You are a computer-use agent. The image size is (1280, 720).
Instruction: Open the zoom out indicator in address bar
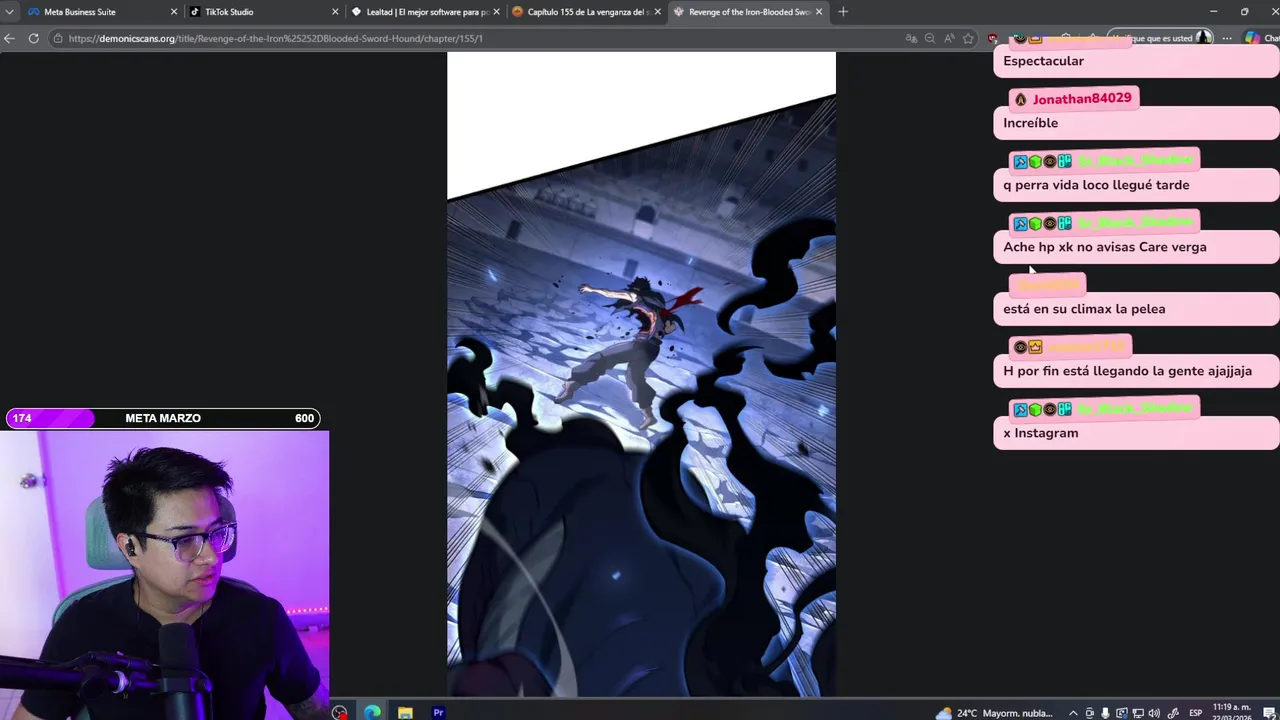[930, 38]
